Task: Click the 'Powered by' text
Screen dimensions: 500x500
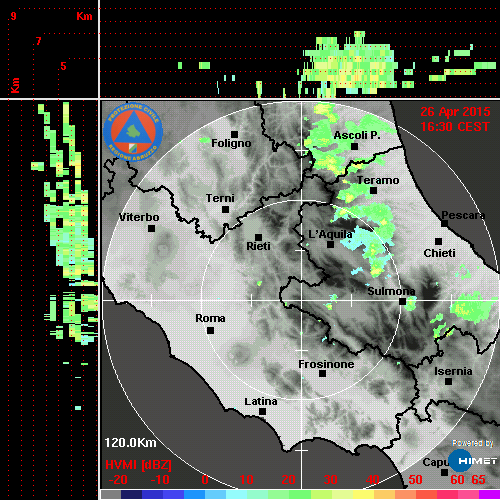Action: pyautogui.click(x=473, y=443)
